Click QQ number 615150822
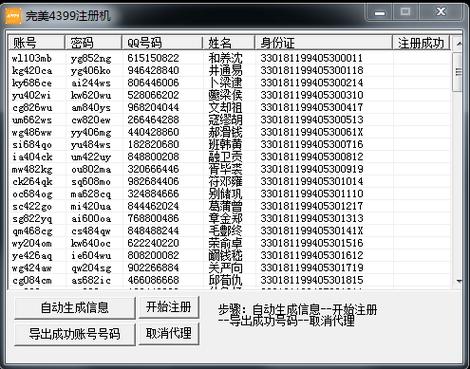 point(153,58)
